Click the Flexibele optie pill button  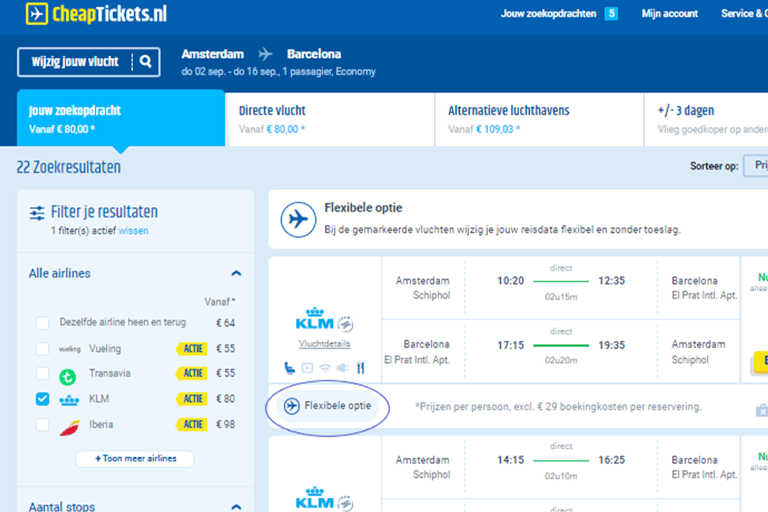pos(328,406)
